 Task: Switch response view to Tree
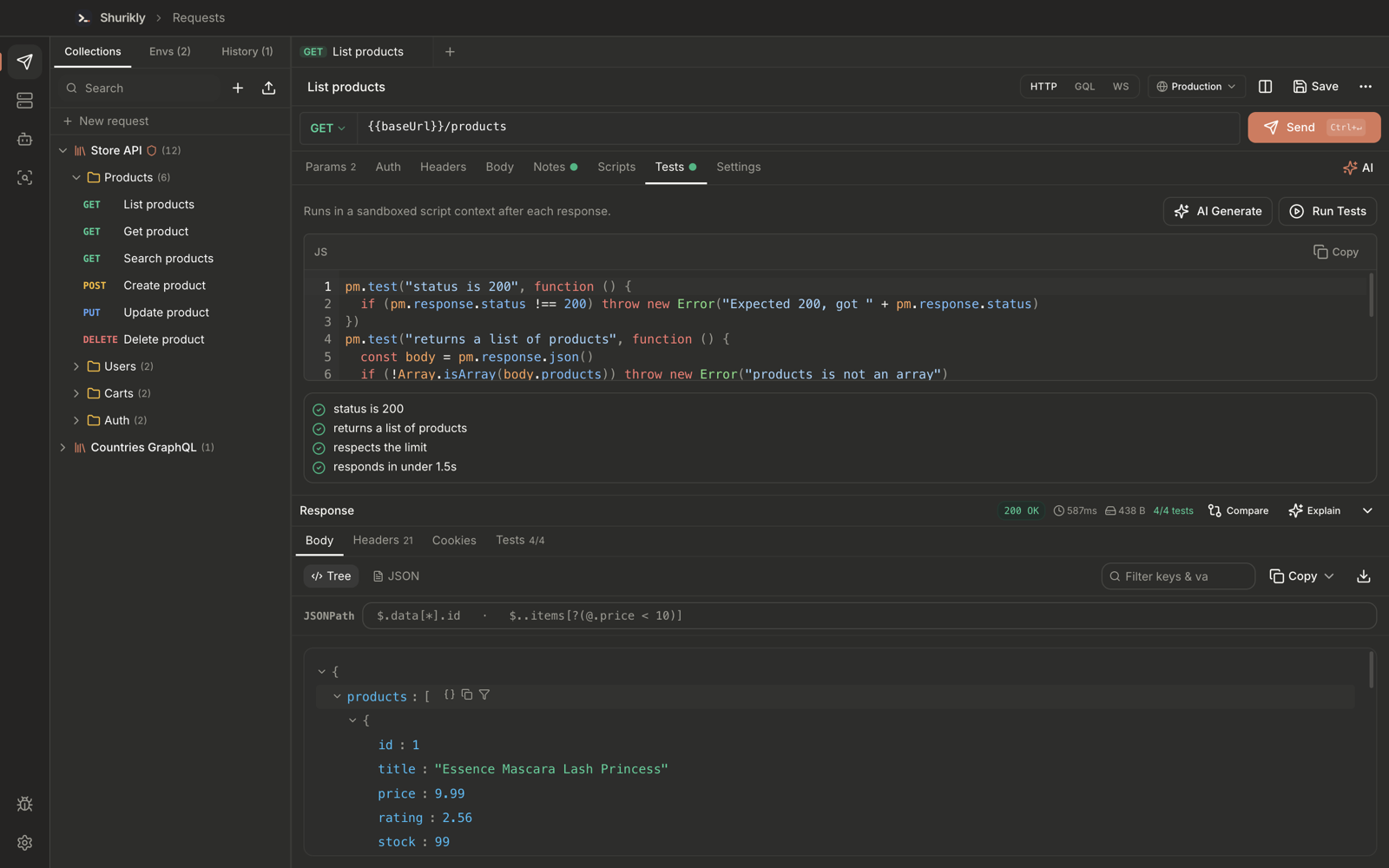click(x=332, y=576)
